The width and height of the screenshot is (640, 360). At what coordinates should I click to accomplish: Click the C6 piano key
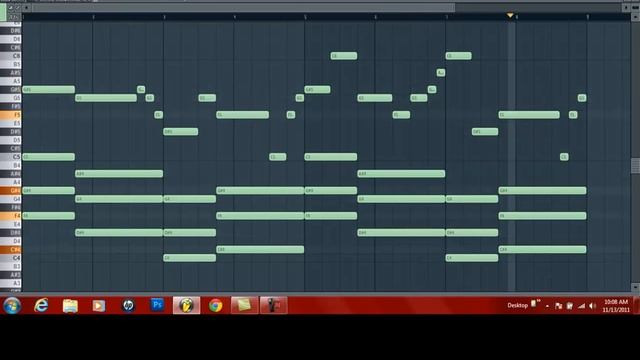pyautogui.click(x=11, y=56)
